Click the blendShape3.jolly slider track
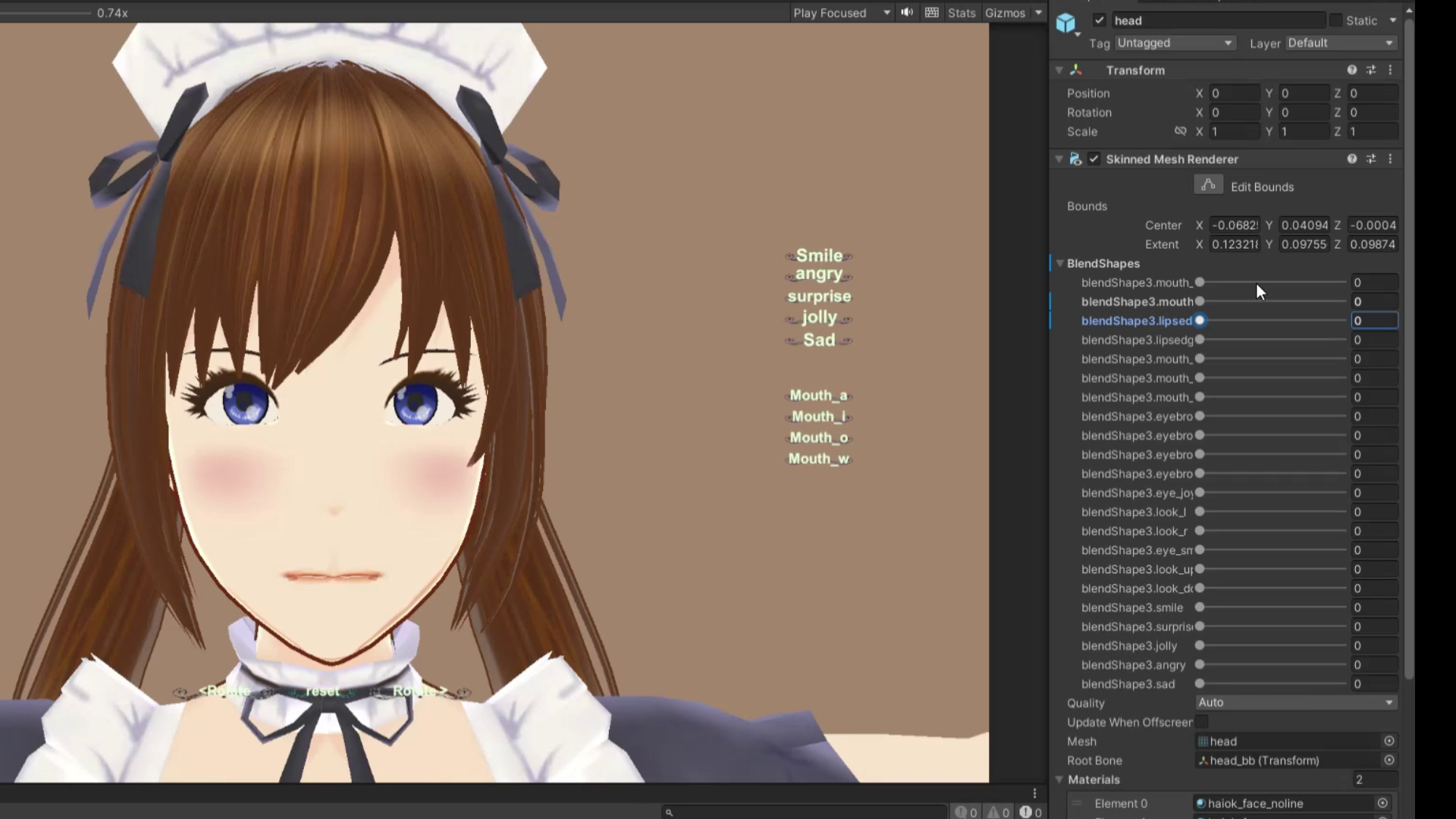The image size is (1456, 819). click(x=1272, y=645)
